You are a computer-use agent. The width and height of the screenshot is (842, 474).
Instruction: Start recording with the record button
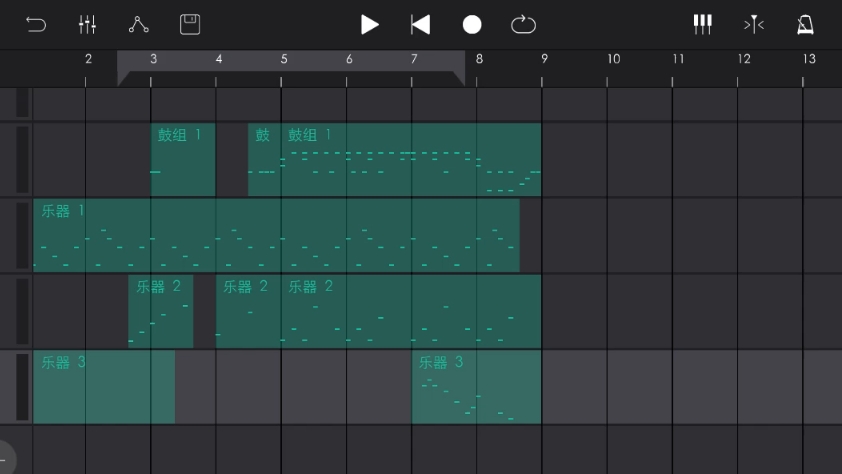[x=472, y=25]
